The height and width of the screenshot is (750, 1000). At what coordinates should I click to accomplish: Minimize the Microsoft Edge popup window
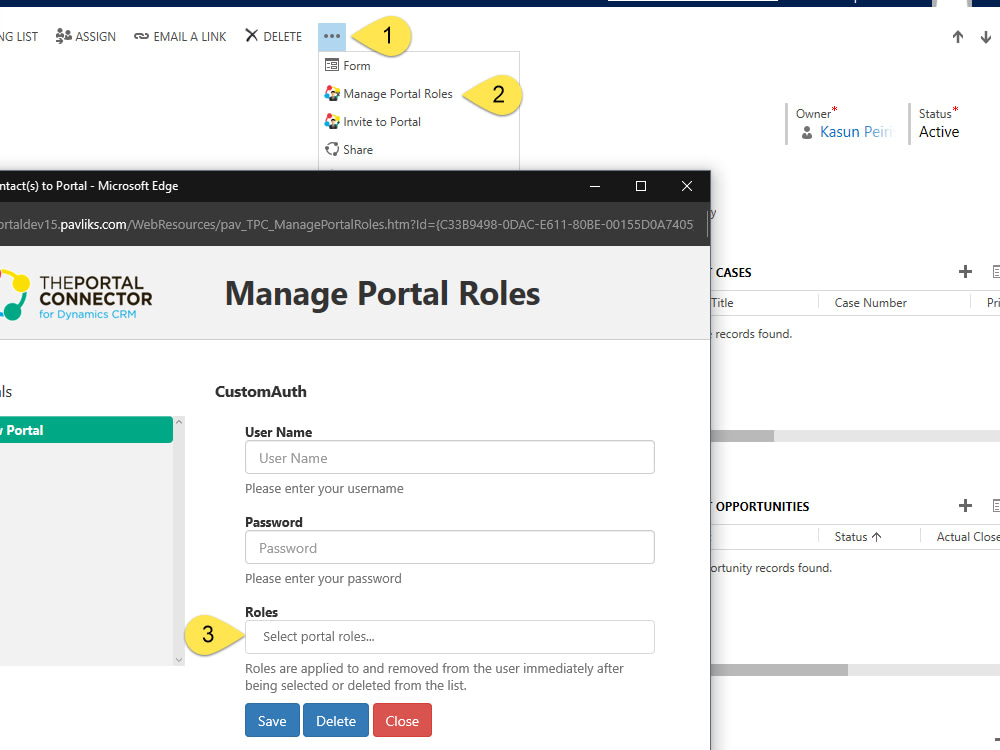594,186
